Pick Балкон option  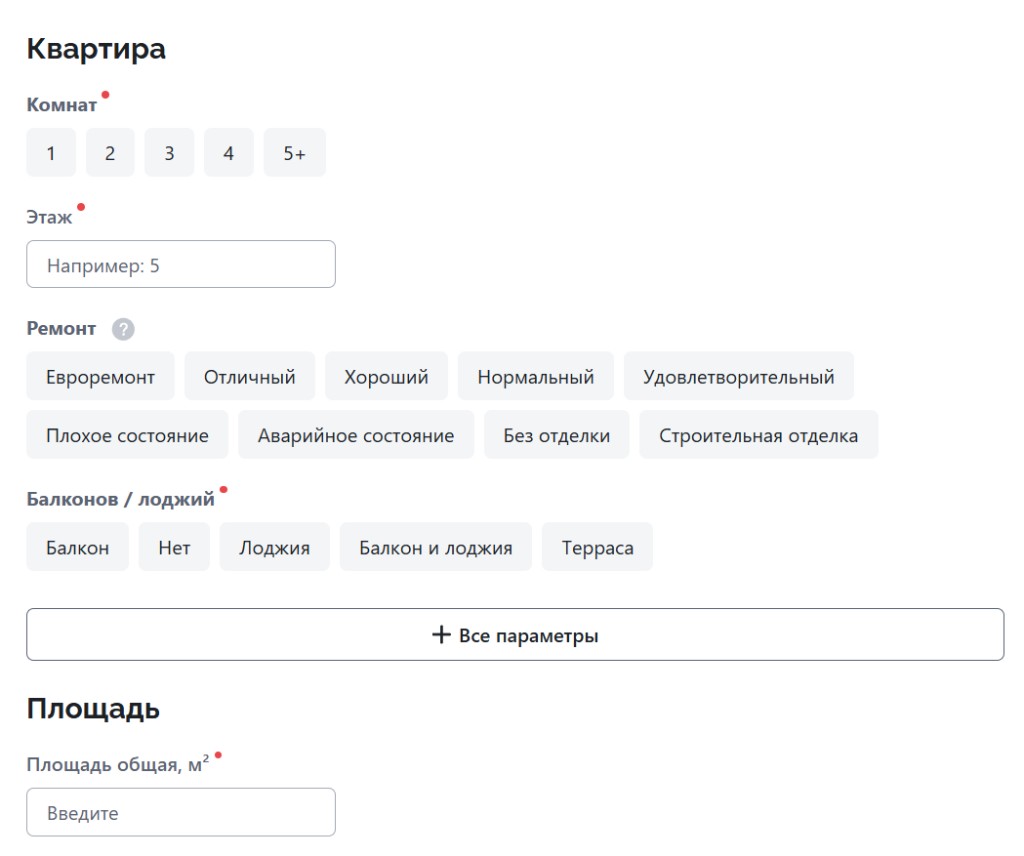coord(78,547)
